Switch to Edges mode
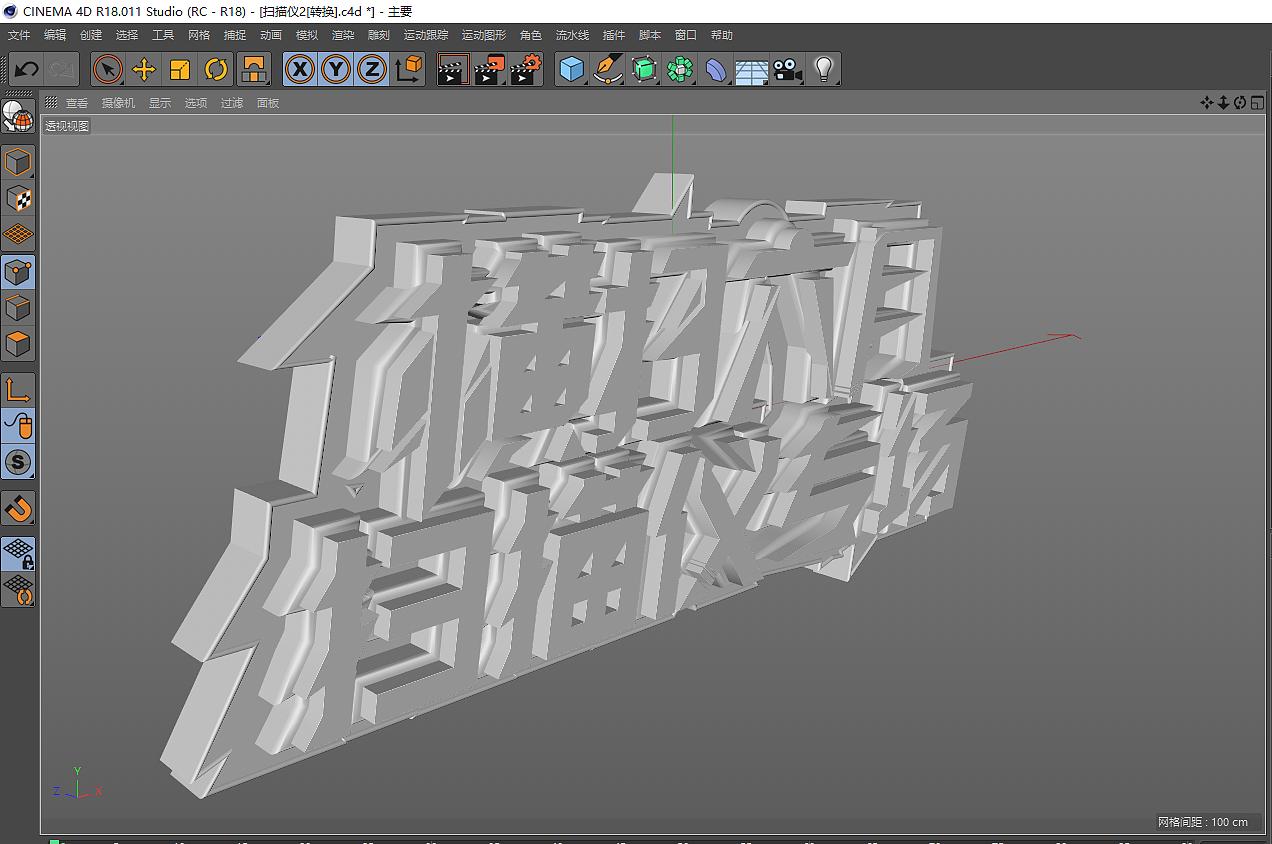The image size is (1272, 844). click(x=18, y=308)
